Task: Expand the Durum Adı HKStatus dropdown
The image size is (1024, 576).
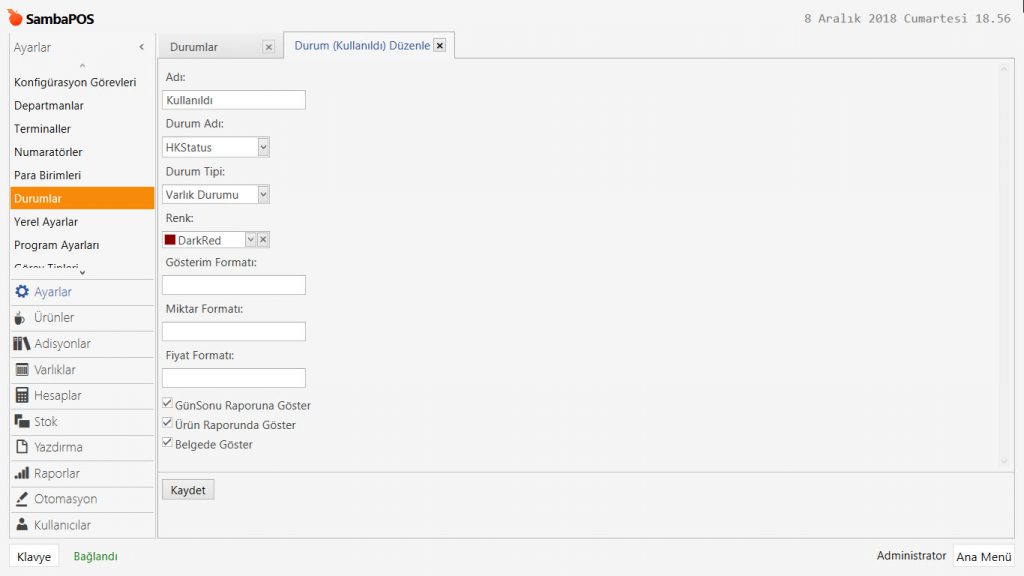Action: click(x=263, y=147)
